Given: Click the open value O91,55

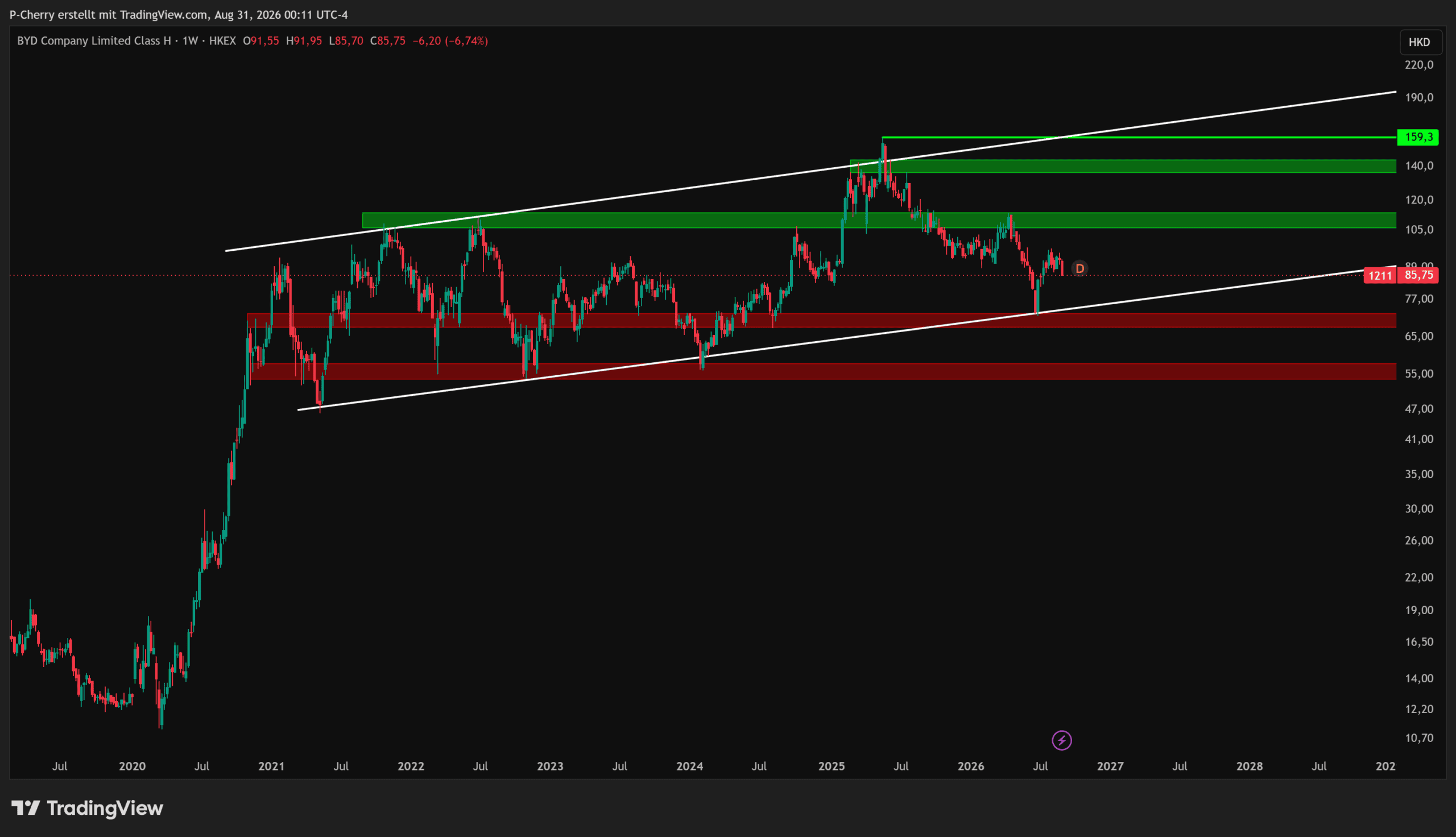Looking at the screenshot, I should tap(261, 41).
